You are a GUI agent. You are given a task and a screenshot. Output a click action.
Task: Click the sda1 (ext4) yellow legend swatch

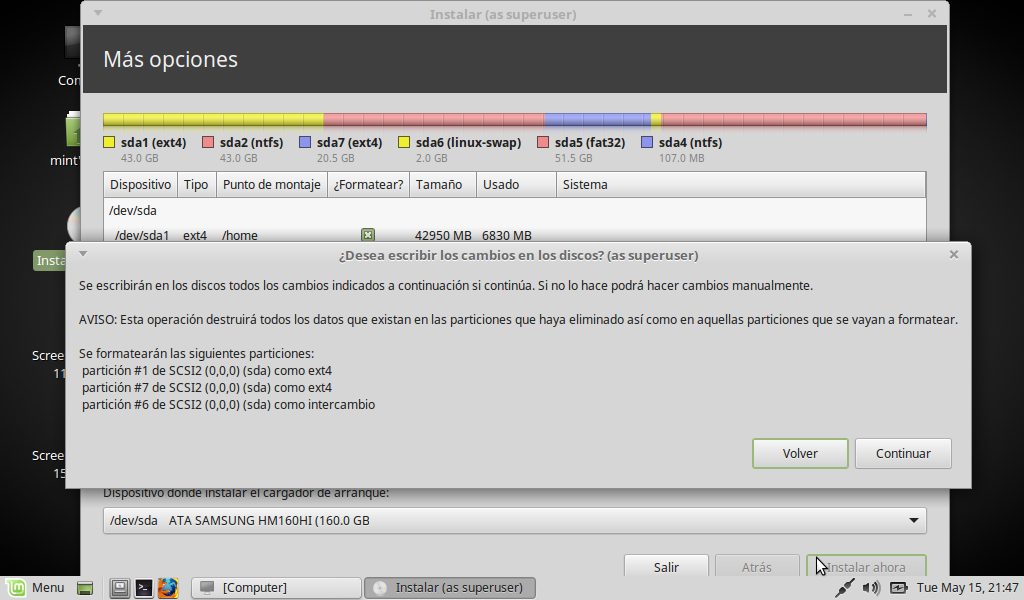[x=109, y=143]
